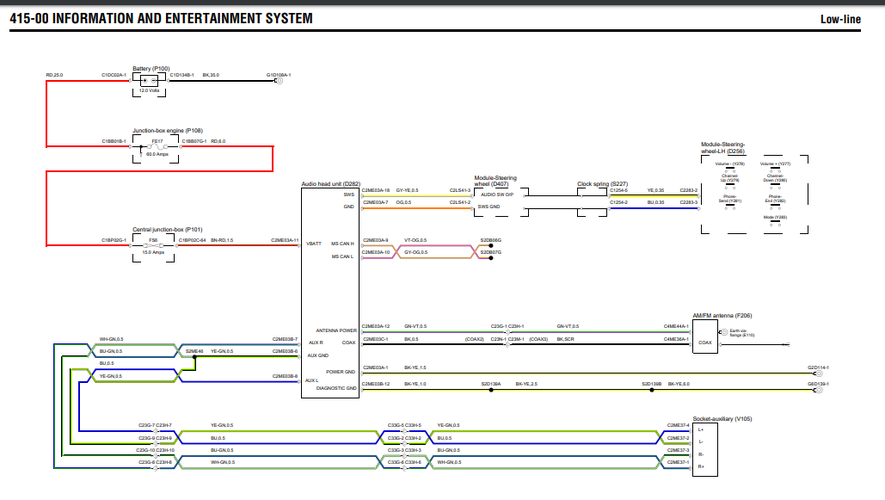Viewport: 885px width, 500px height.
Task: Click the AM/FM antenna (F206) label
Action: [722, 315]
